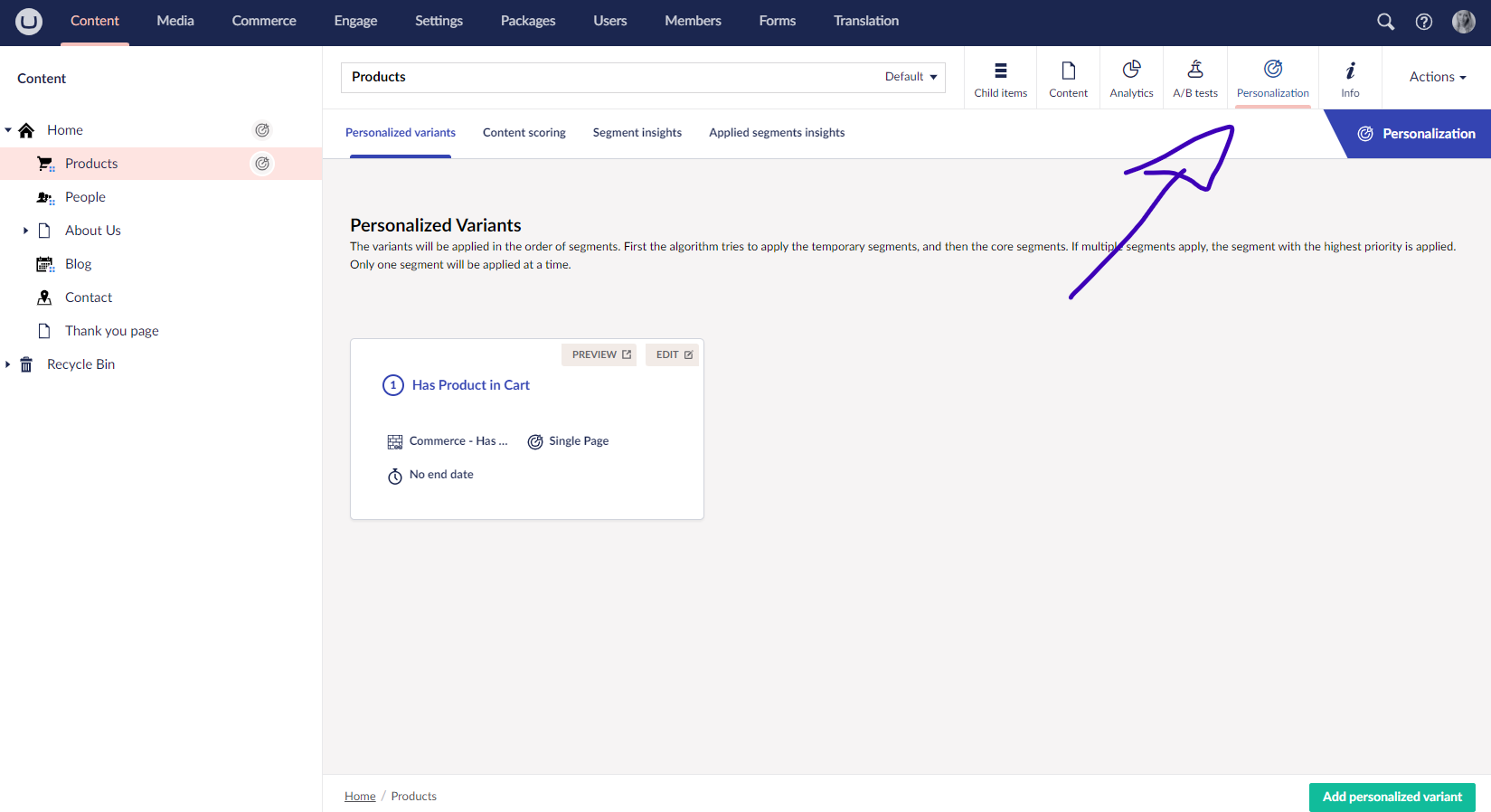1491x812 pixels.
Task: Open the Has Product in Cart variant
Action: click(471, 385)
